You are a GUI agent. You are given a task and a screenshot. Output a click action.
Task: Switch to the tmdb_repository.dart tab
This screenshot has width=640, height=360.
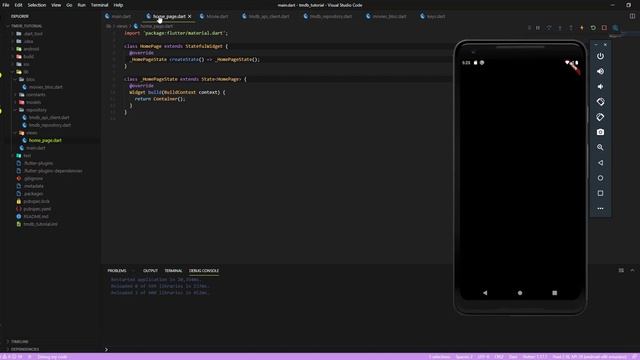328,16
